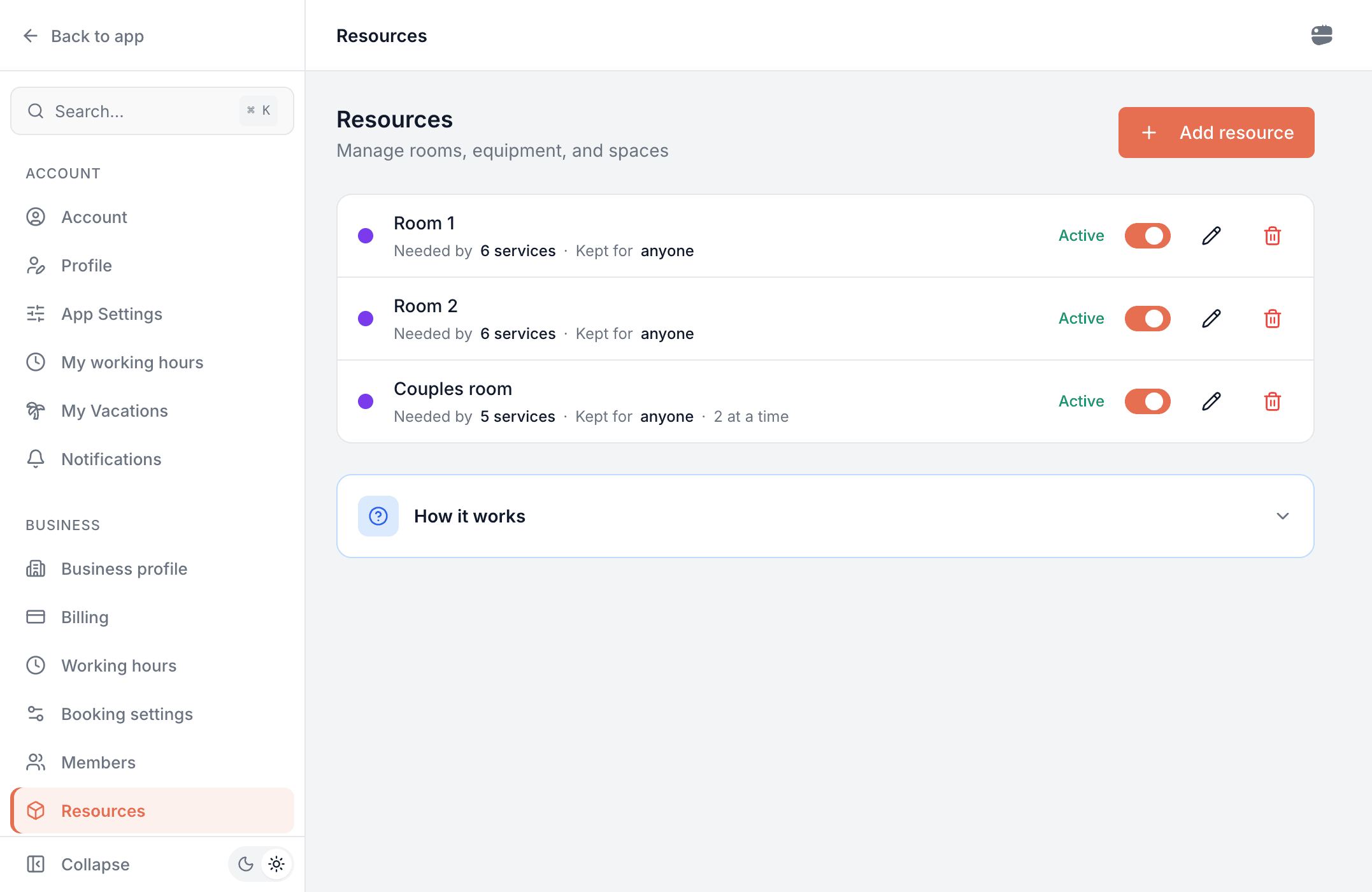Edit Couples room with the pencil icon

1211,401
